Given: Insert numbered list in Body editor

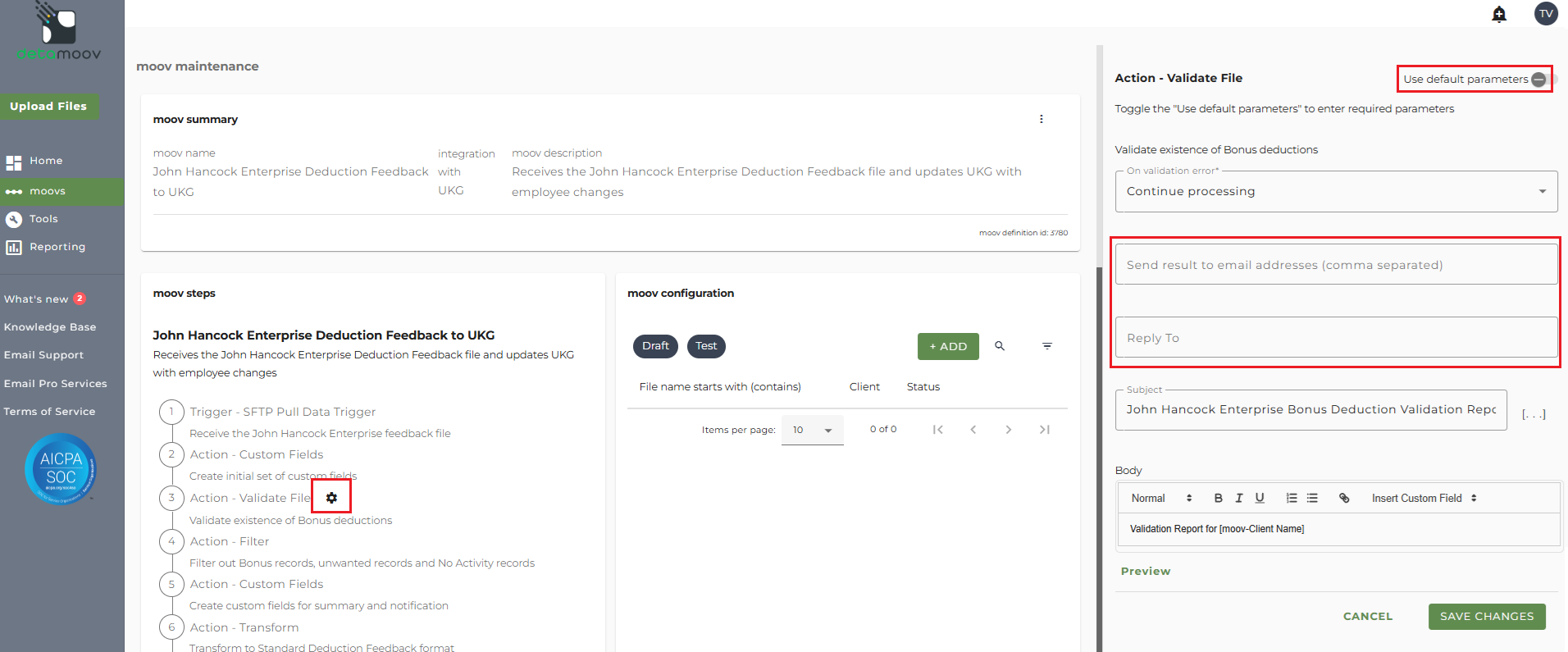Looking at the screenshot, I should click(x=1292, y=498).
